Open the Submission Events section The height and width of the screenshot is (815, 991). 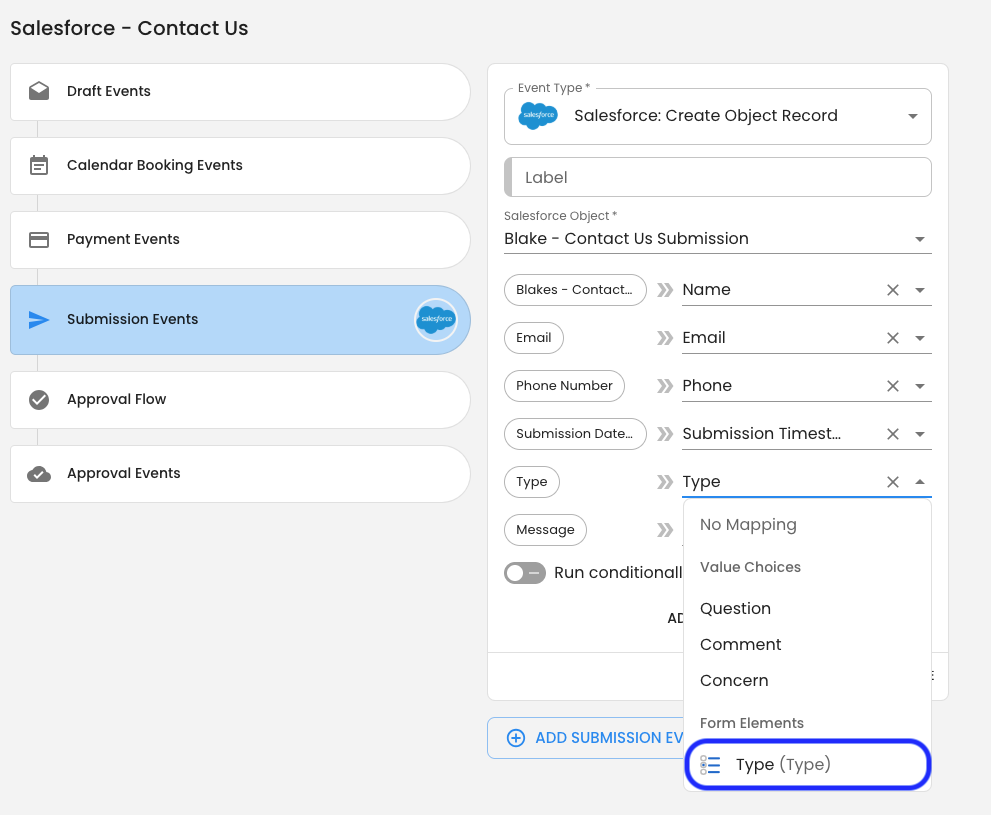pyautogui.click(x=240, y=320)
